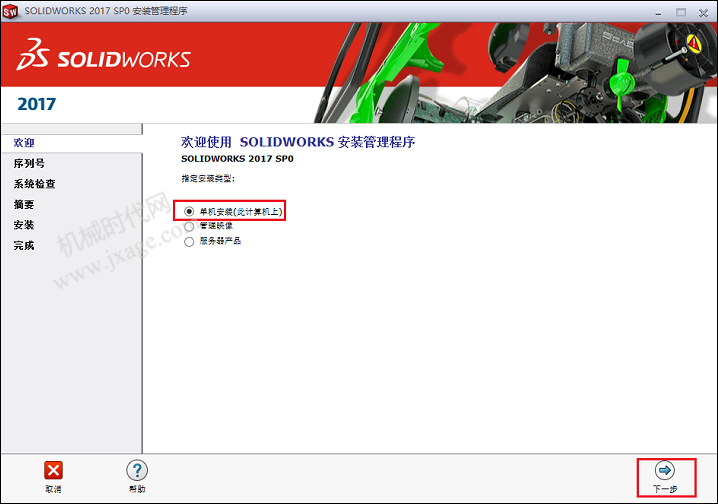Click the 帮助 button label
The height and width of the screenshot is (504, 718).
tap(137, 489)
